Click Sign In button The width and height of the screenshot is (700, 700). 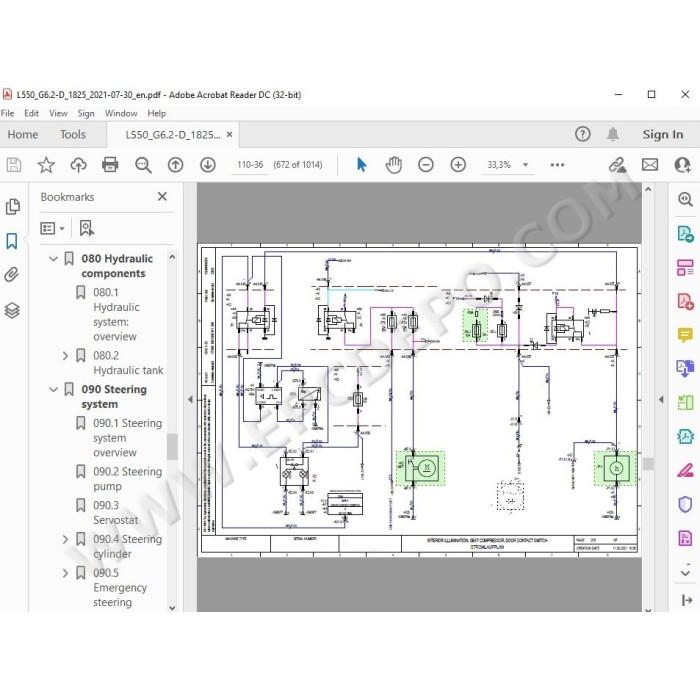(662, 134)
